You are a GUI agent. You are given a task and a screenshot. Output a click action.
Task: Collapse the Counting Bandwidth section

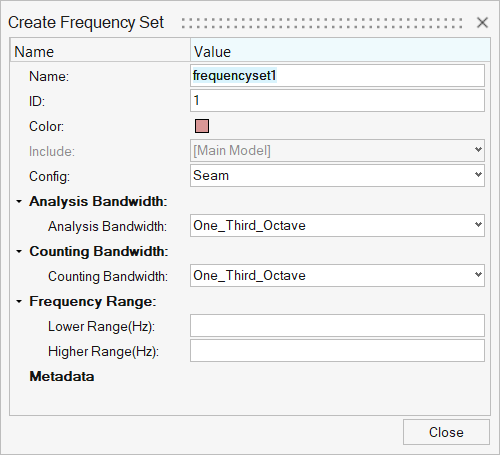coord(19,251)
